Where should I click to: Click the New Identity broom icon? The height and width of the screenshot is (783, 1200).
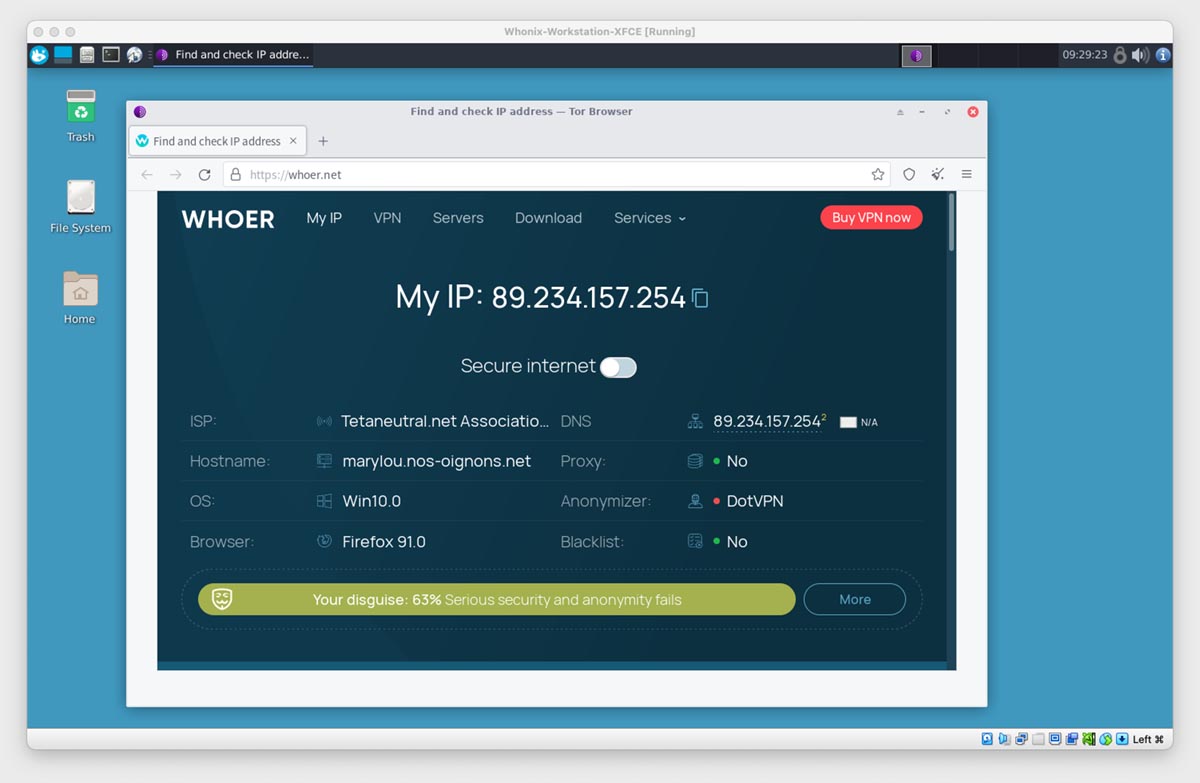pyautogui.click(x=938, y=174)
